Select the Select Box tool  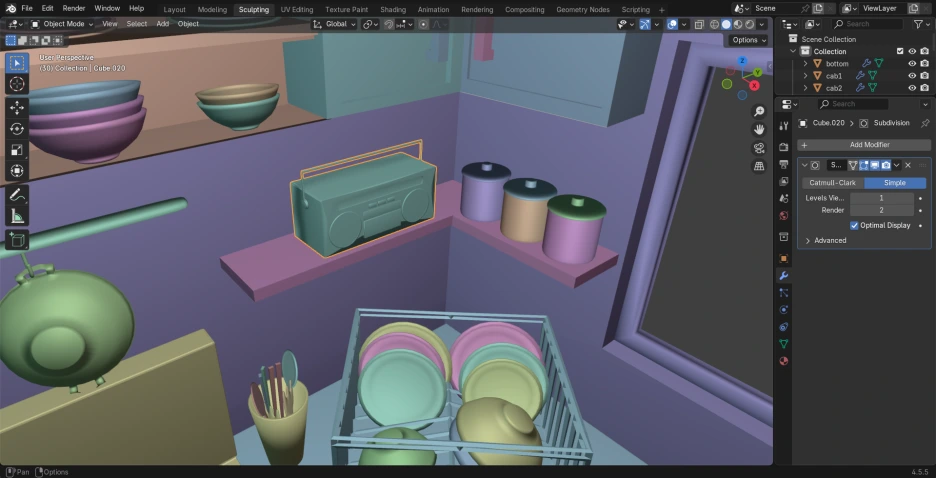(17, 63)
